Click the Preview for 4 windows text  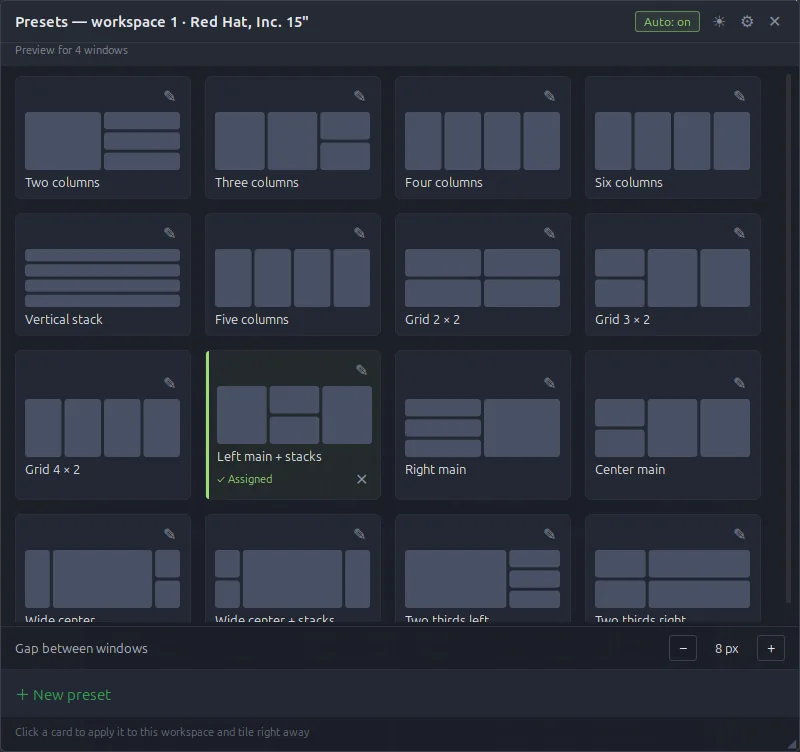(x=71, y=50)
